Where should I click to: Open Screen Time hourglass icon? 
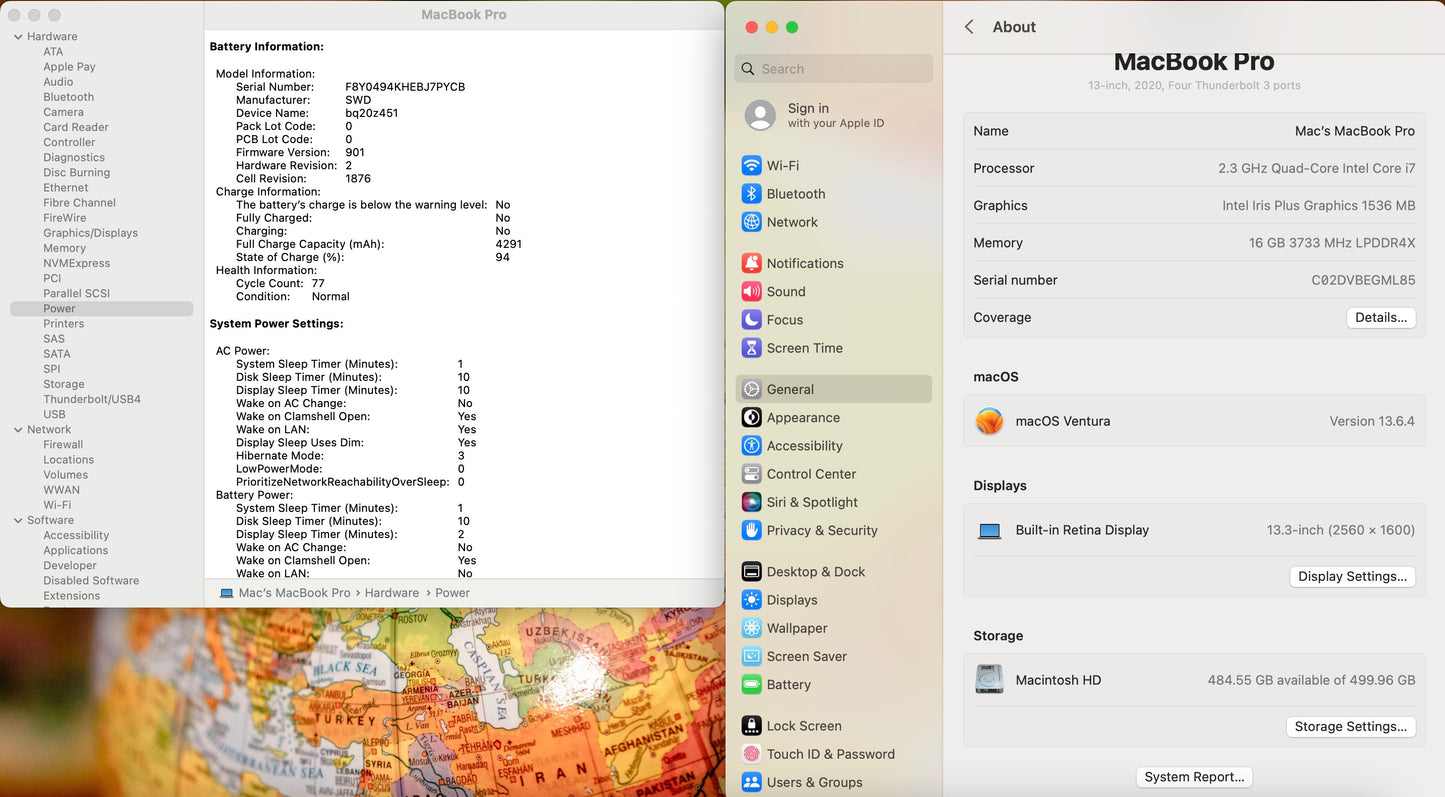751,348
